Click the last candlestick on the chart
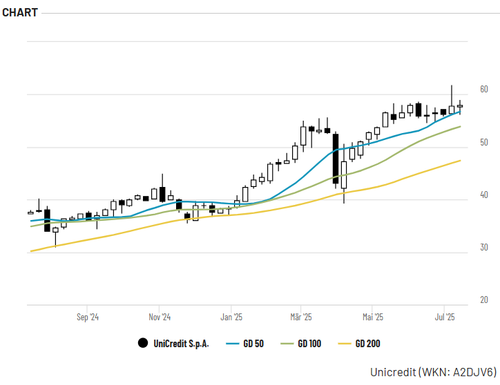Screen dimensions: 500x385 pyautogui.click(x=460, y=107)
